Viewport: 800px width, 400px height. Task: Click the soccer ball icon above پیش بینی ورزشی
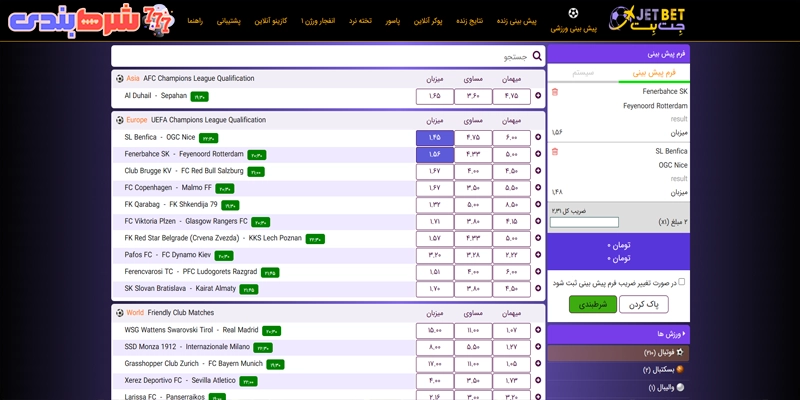(573, 13)
